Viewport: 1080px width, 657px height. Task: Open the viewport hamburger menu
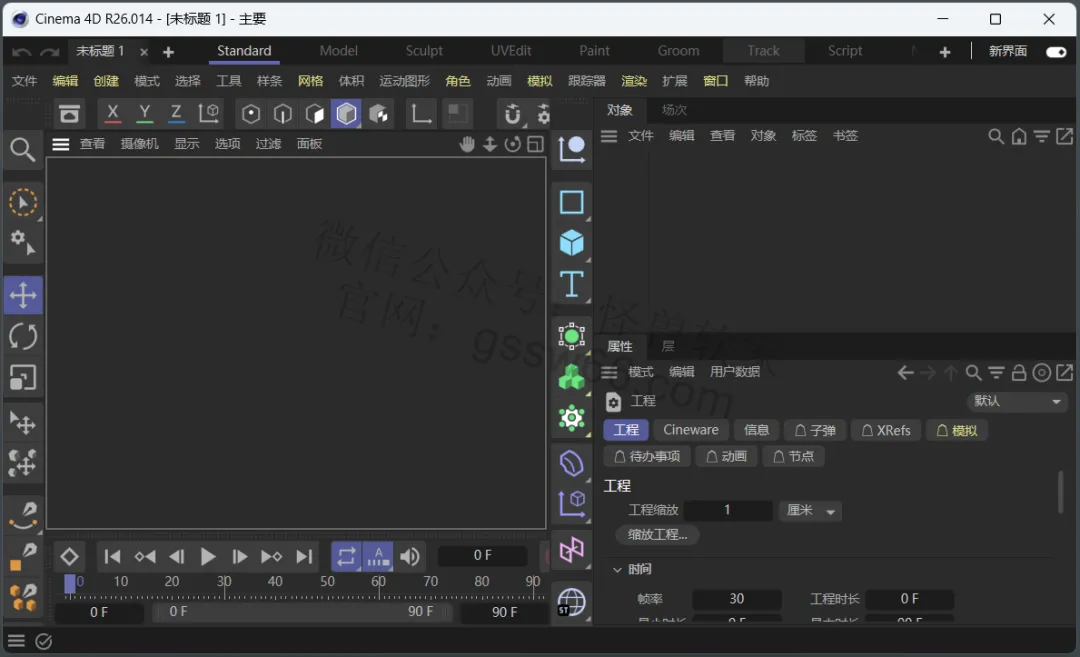point(61,144)
